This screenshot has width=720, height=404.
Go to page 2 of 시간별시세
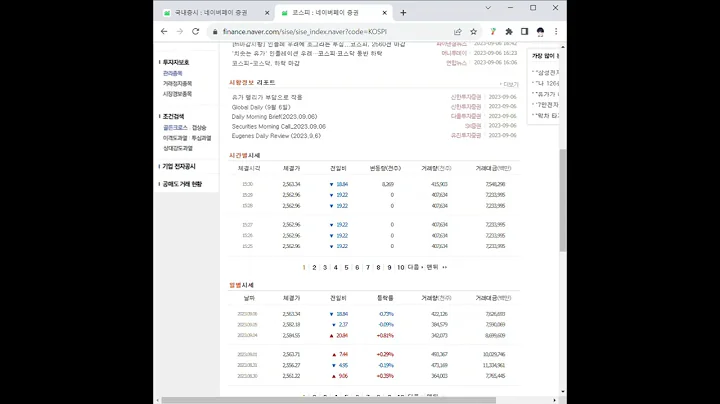coord(314,267)
